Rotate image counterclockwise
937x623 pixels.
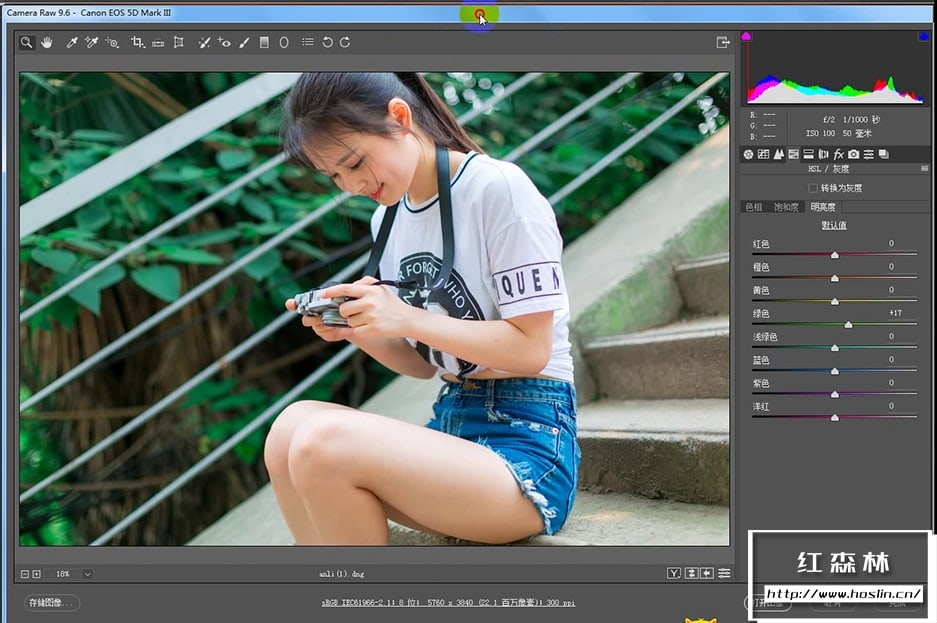[x=327, y=42]
